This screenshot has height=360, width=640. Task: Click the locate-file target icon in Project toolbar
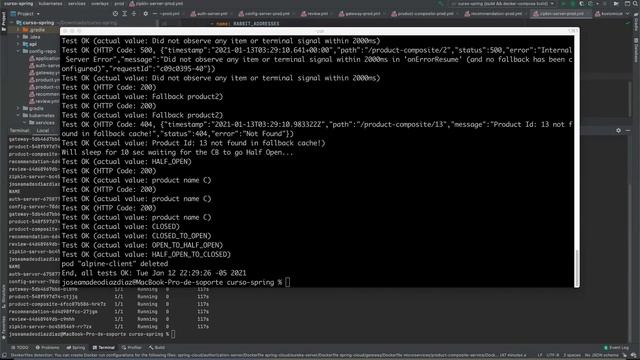(116, 13)
